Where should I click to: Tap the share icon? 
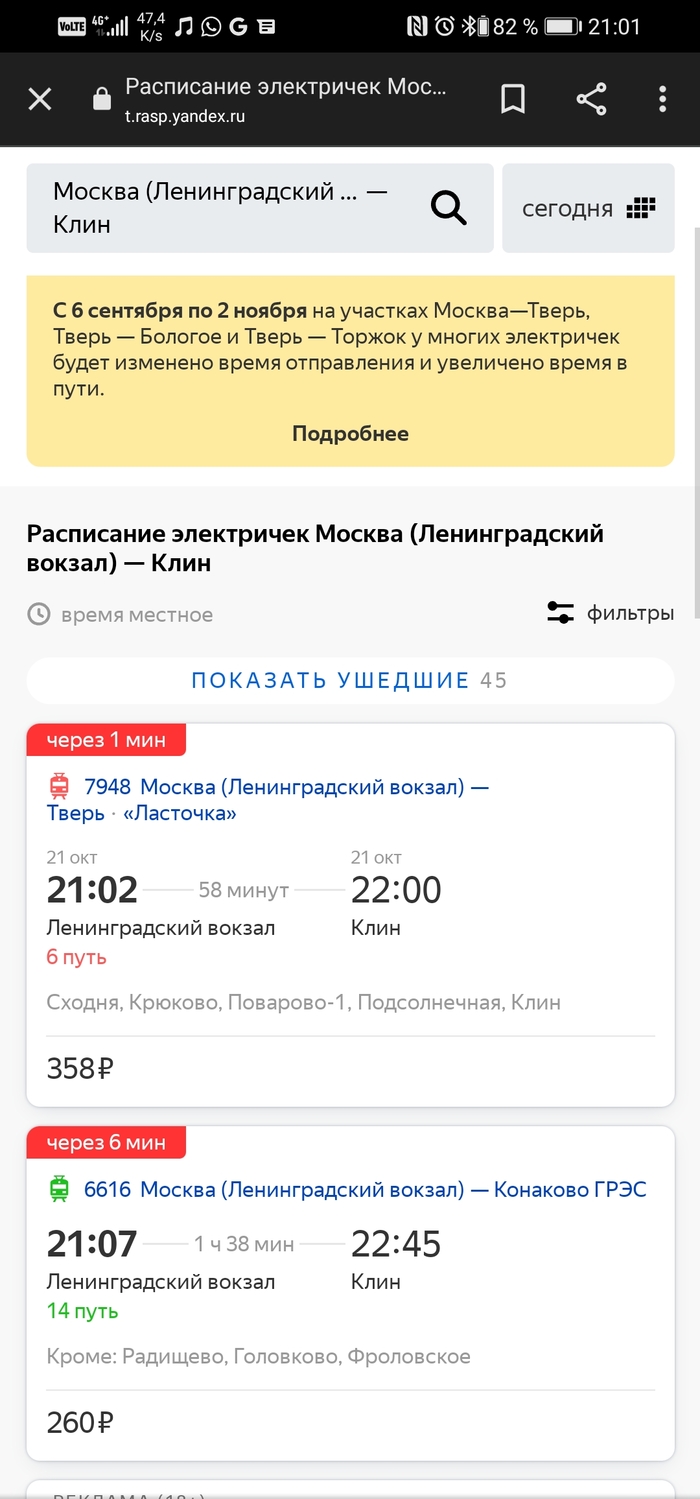592,99
